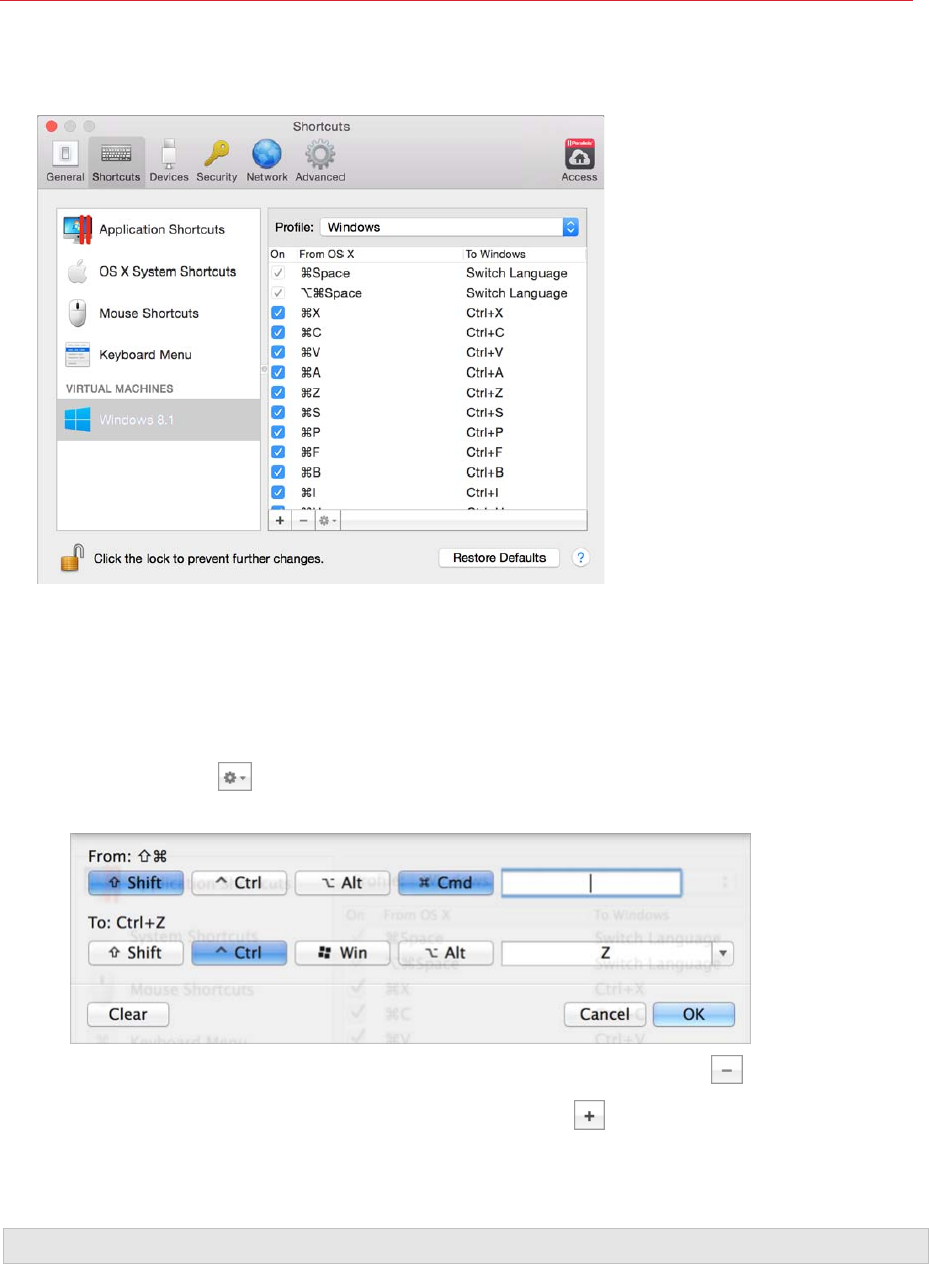929x1264 pixels.
Task: Toggle the Shift modifier in the To row
Action: pos(136,952)
